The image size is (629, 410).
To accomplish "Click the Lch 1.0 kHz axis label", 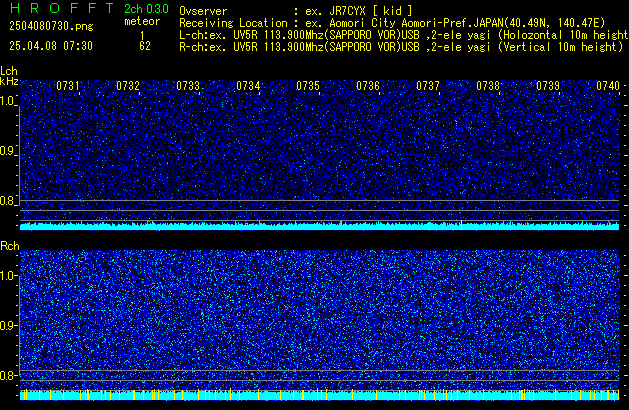I will 8,101.
